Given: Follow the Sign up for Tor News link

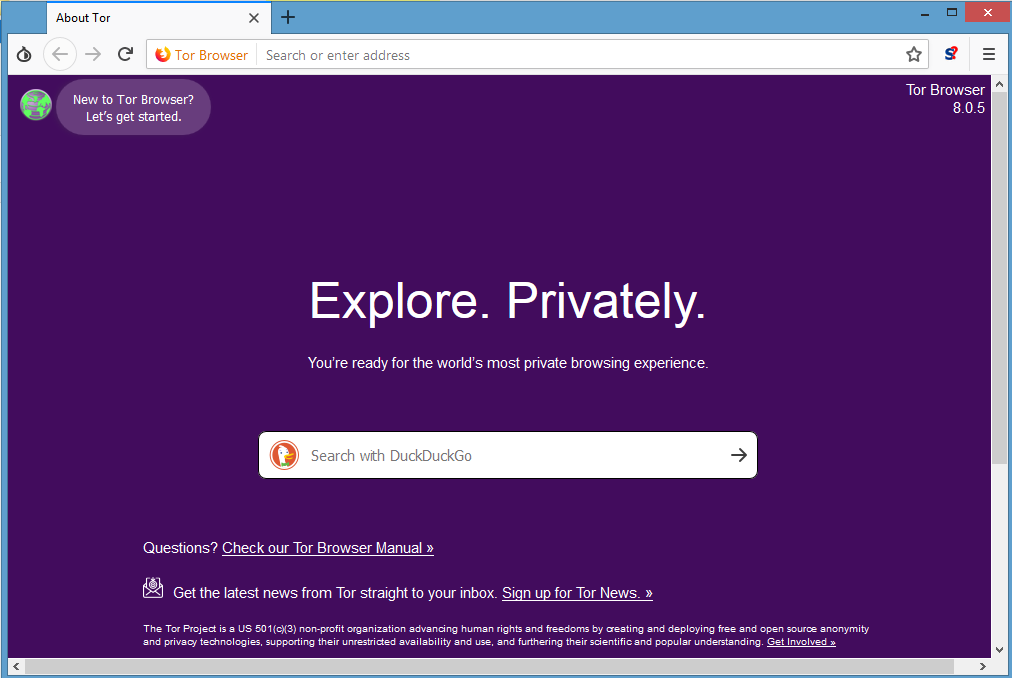Looking at the screenshot, I should pos(577,593).
